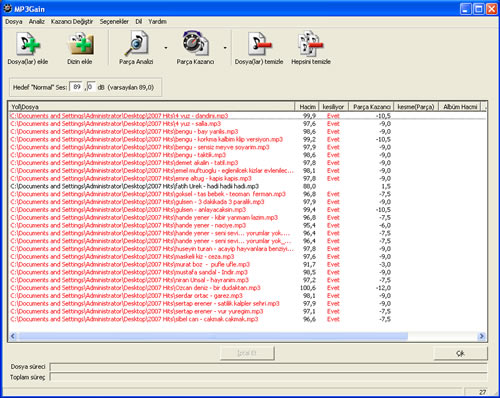
Task: Select the row 'bengu - sensiz meyve soyarim.mp3'
Action: pos(247,147)
